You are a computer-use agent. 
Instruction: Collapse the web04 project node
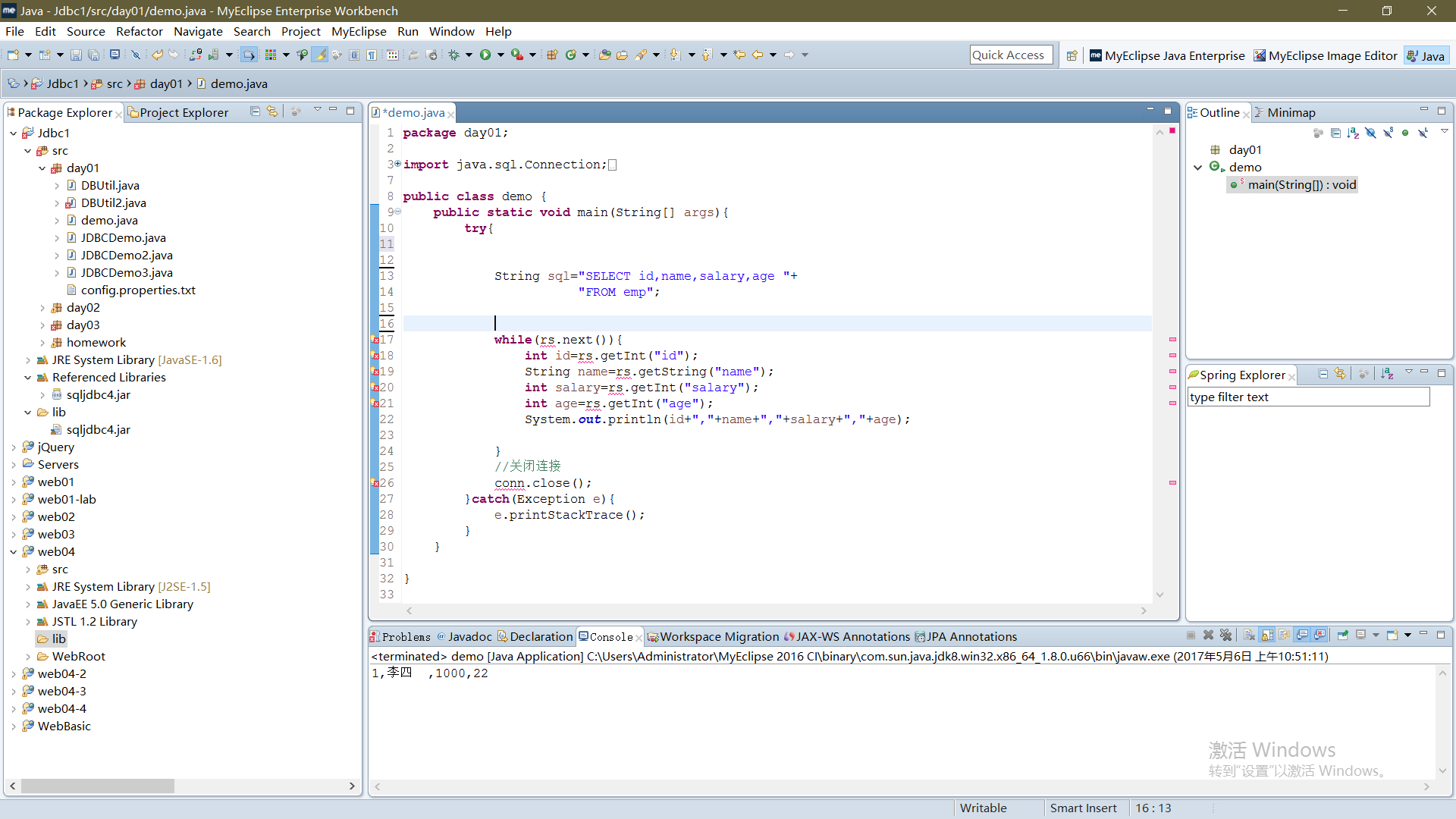point(14,552)
